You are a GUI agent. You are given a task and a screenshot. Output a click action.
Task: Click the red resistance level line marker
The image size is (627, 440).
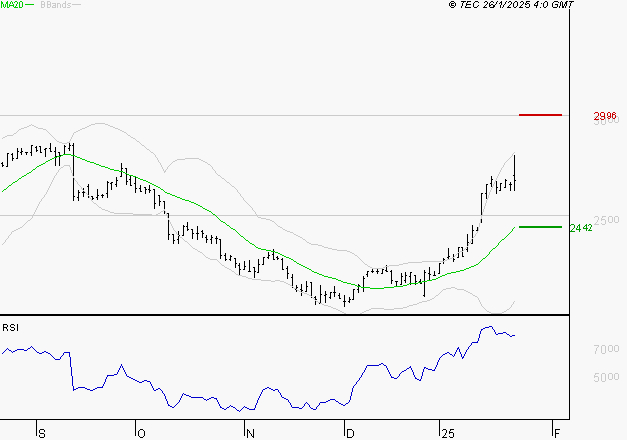[x=540, y=115]
